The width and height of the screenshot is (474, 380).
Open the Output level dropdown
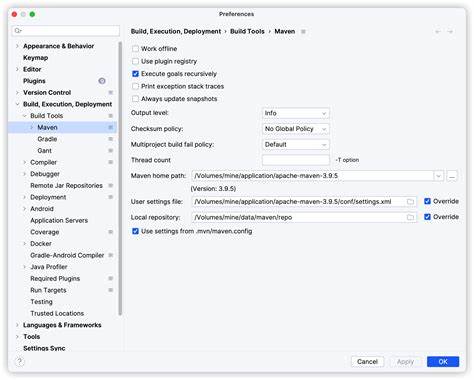pyautogui.click(x=296, y=113)
